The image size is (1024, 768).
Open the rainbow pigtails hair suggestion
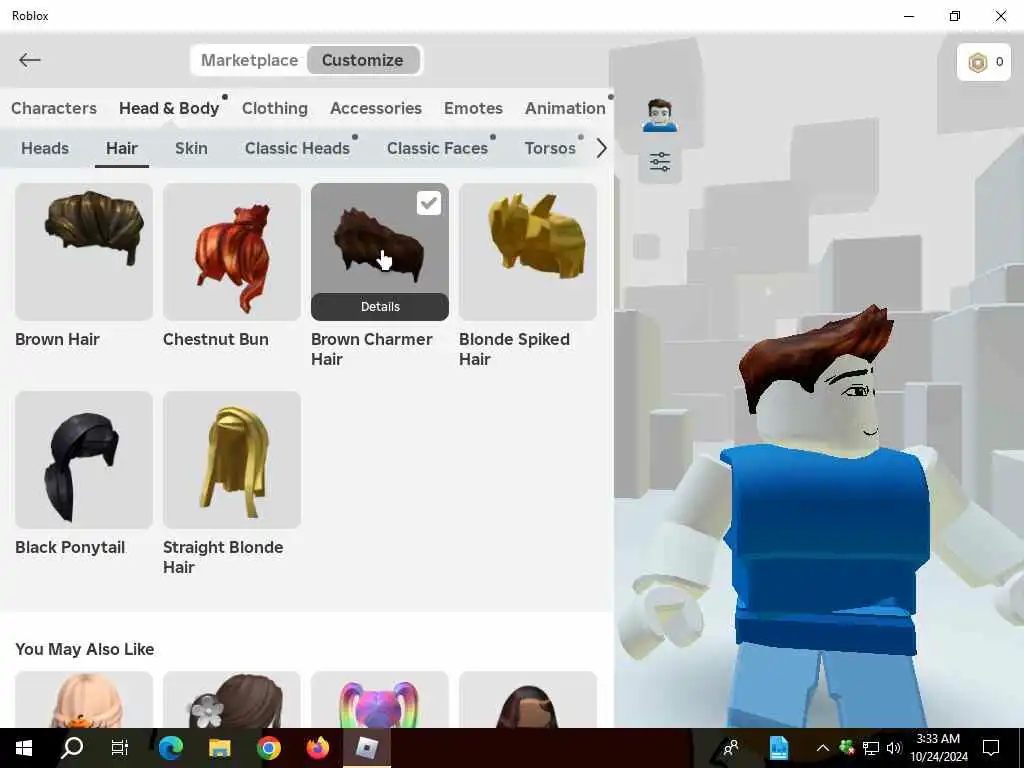[x=379, y=699]
